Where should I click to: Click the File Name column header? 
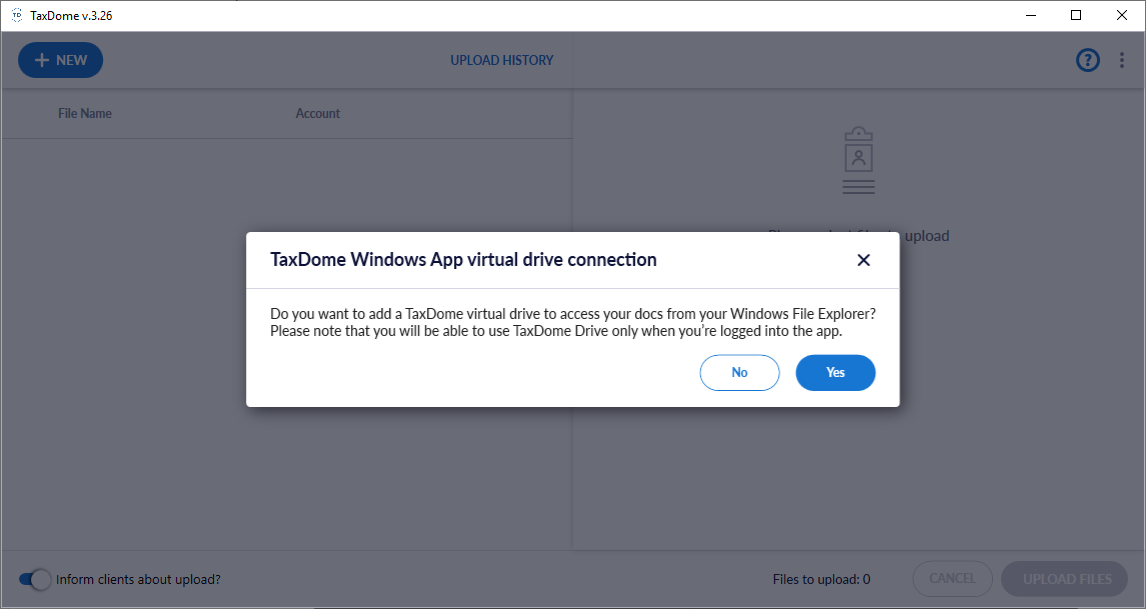click(x=85, y=113)
